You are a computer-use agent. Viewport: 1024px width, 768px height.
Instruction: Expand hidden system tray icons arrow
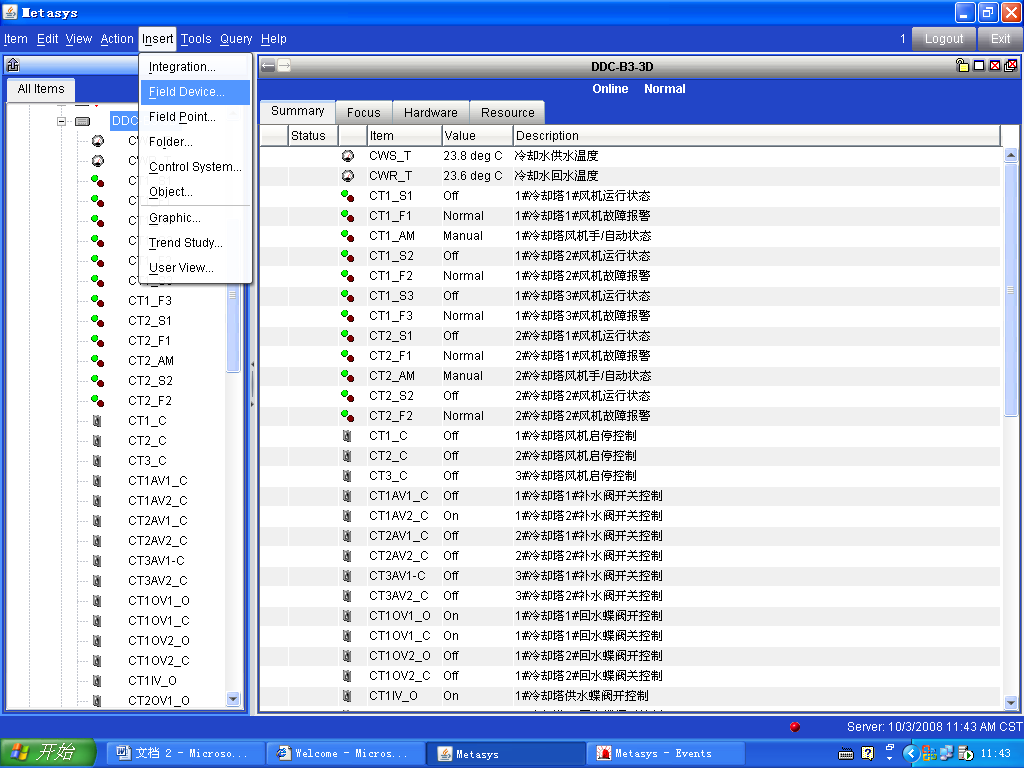(910, 753)
